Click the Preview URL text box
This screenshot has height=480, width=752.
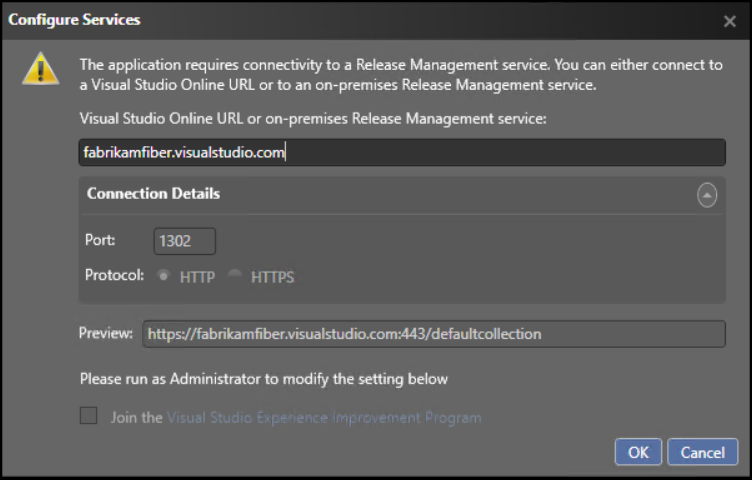tap(434, 334)
